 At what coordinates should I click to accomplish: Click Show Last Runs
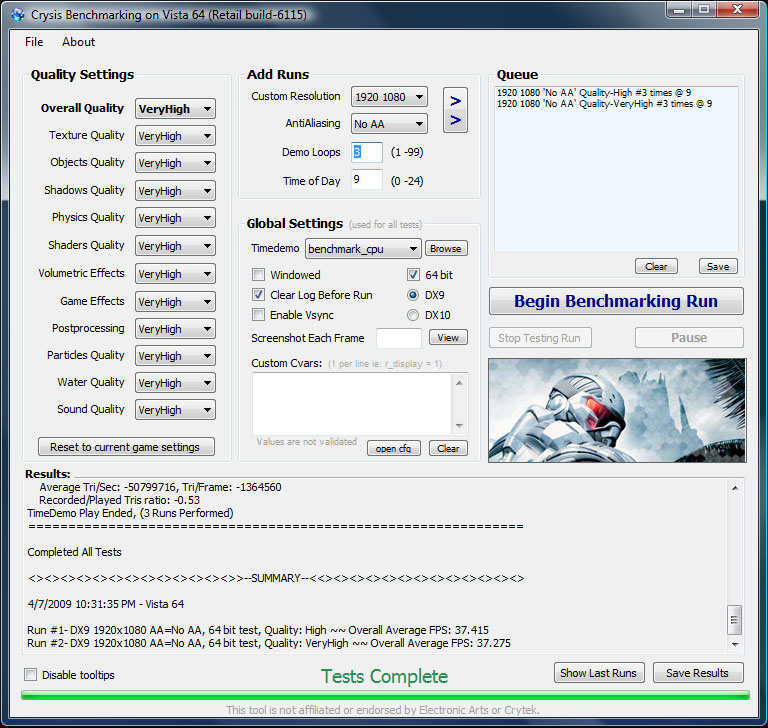(x=599, y=673)
